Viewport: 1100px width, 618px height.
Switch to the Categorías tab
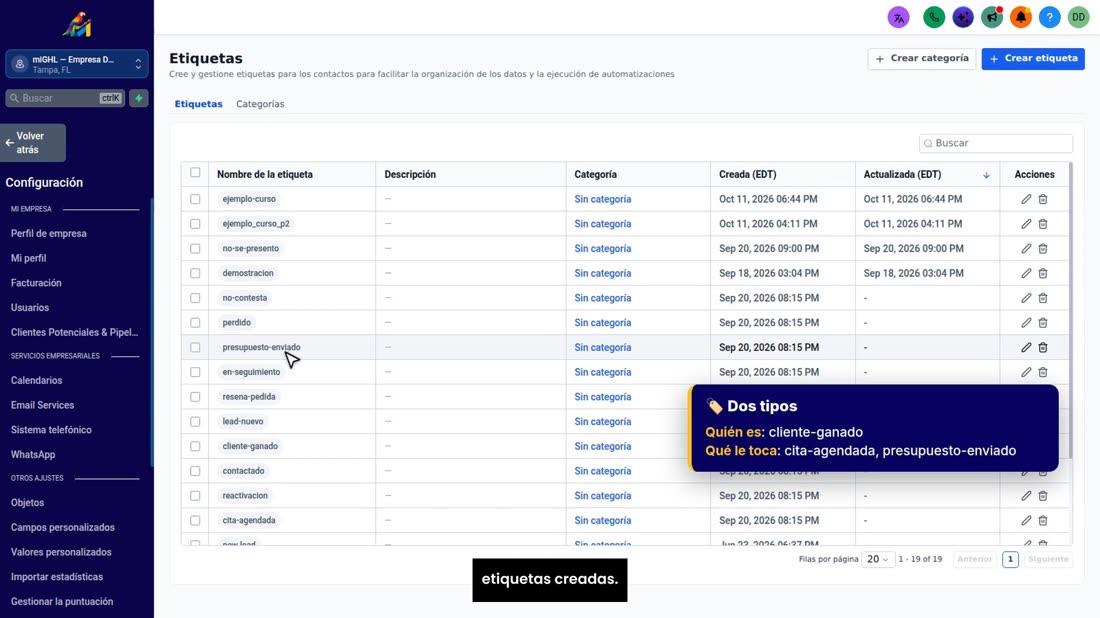pos(260,104)
